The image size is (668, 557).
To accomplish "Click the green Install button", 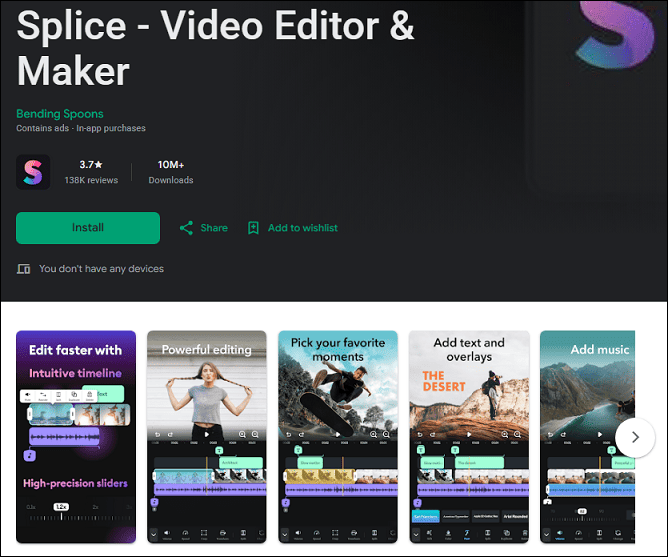I will (88, 228).
